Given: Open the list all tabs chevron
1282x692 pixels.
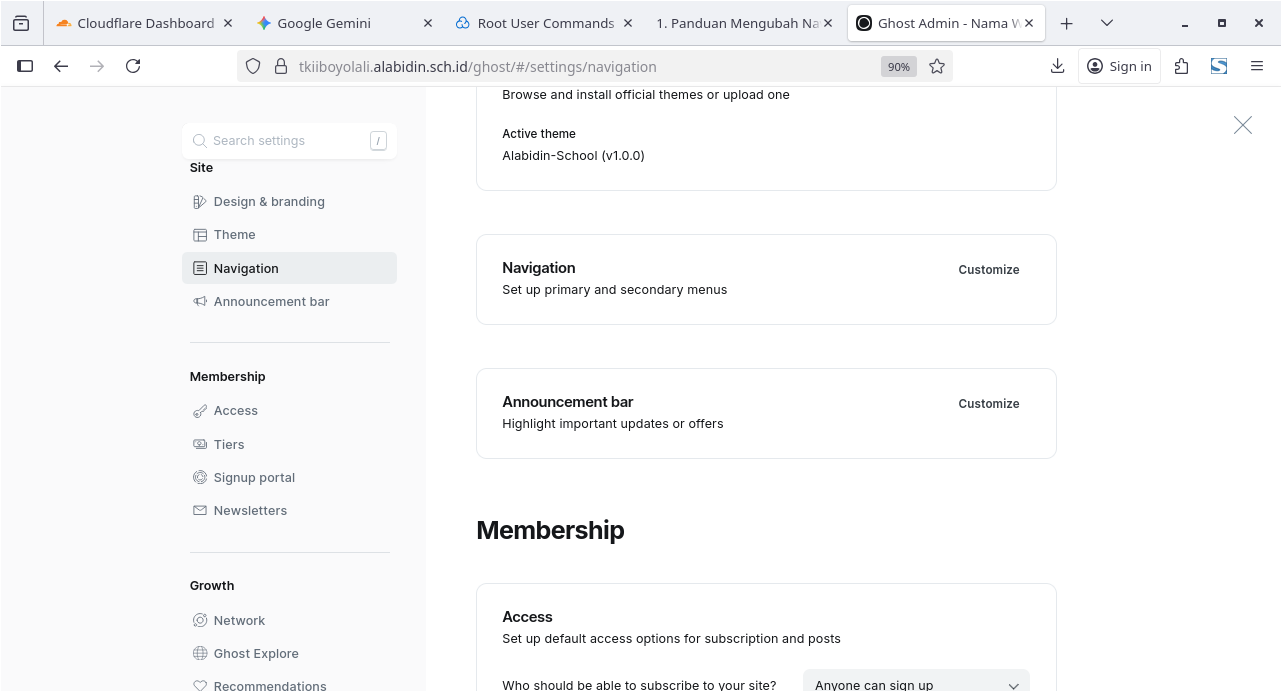Looking at the screenshot, I should [x=1106, y=23].
